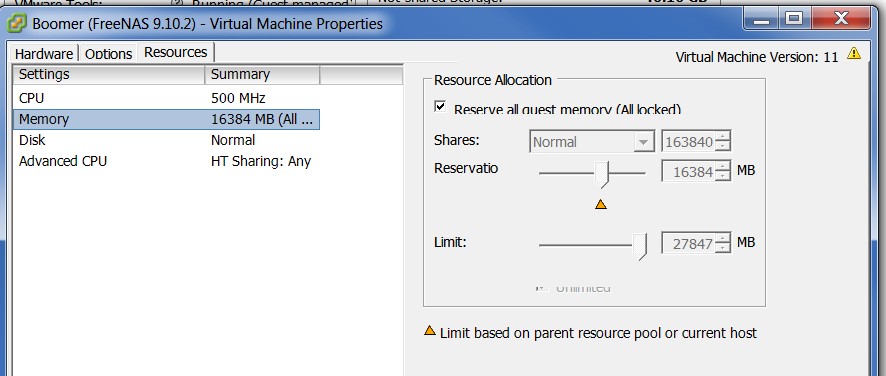
Task: Close the Virtual Machine Properties window
Action: point(841,19)
